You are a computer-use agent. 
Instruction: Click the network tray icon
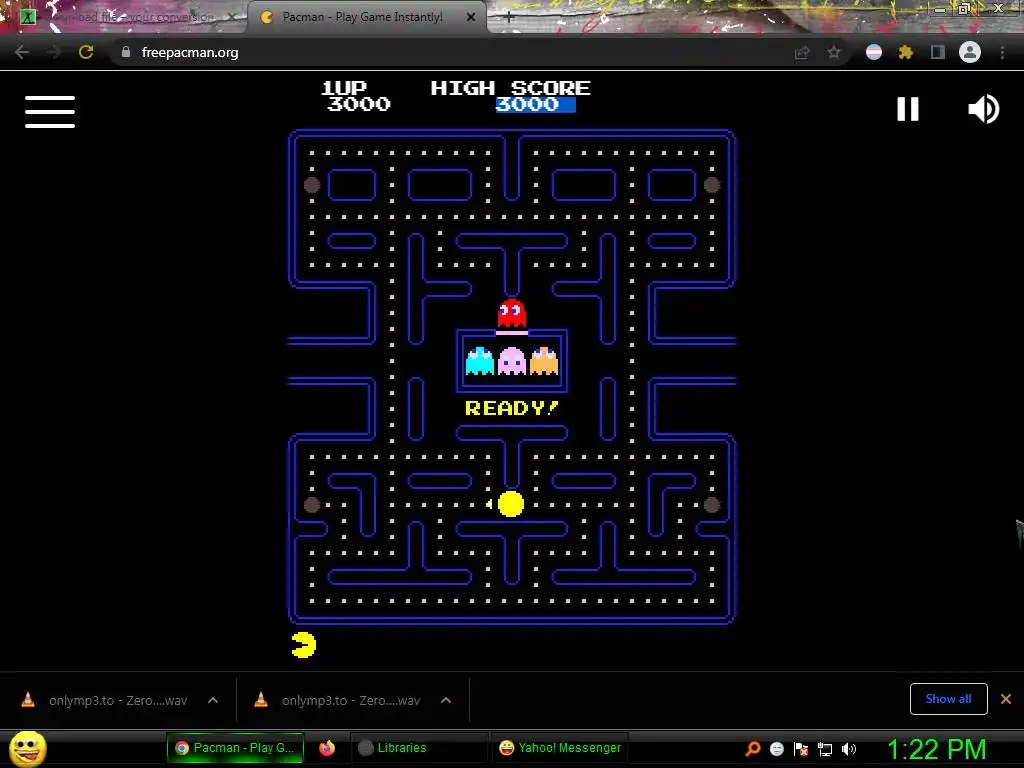point(825,749)
